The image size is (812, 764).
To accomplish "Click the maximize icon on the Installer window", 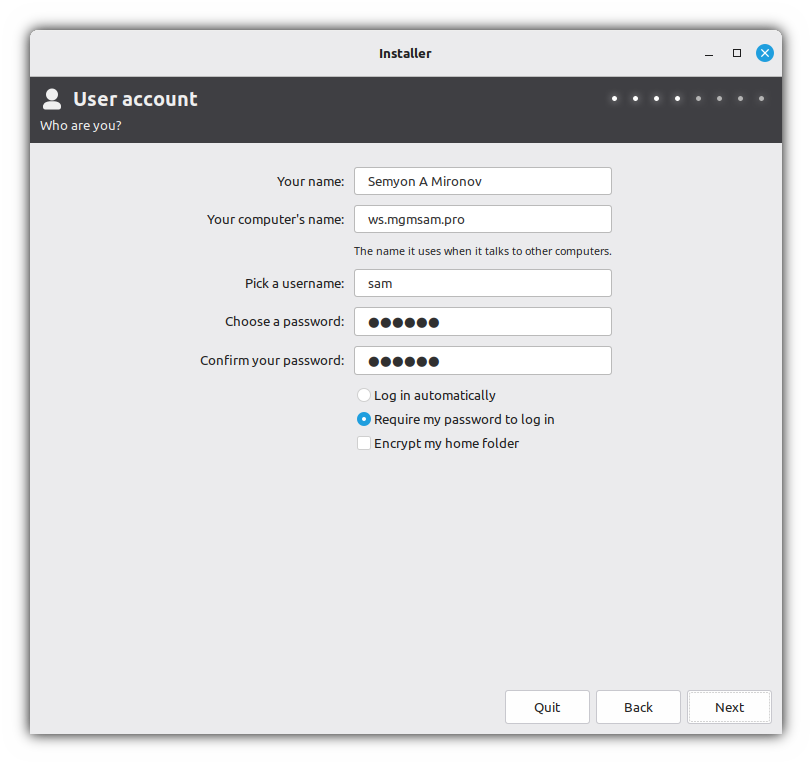I will [x=737, y=53].
